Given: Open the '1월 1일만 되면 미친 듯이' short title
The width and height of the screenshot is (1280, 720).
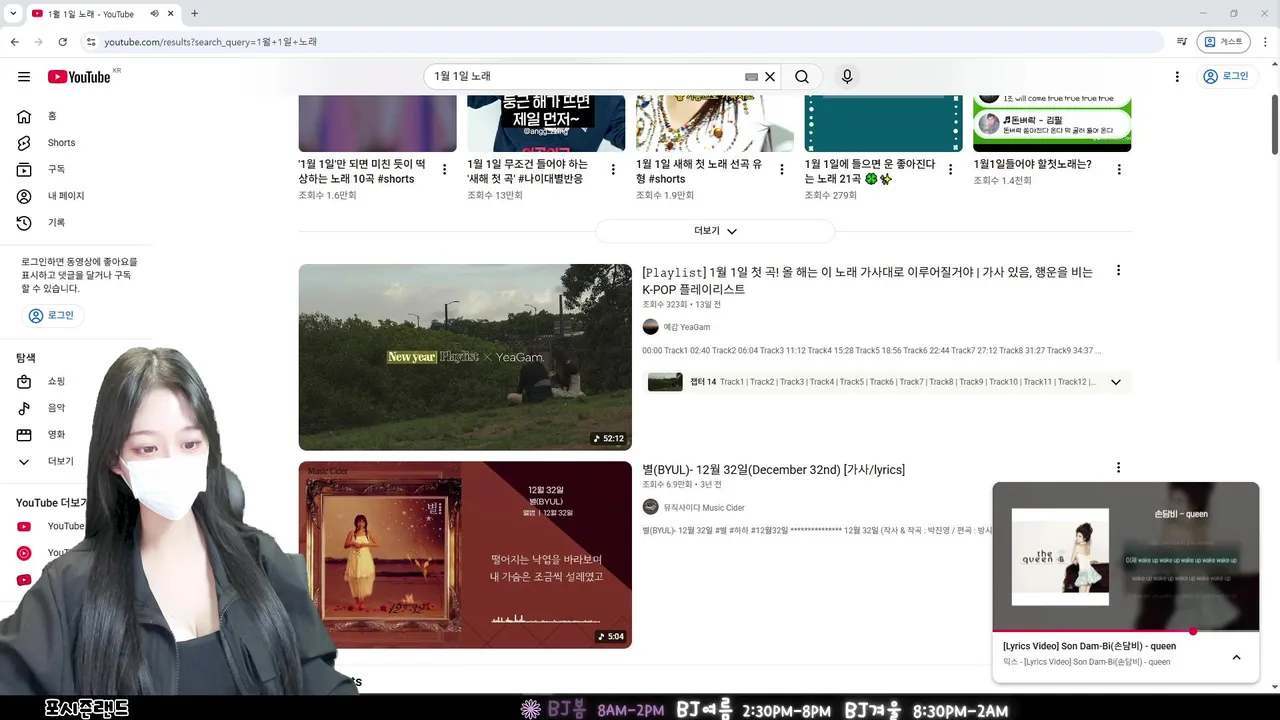Looking at the screenshot, I should 362,171.
